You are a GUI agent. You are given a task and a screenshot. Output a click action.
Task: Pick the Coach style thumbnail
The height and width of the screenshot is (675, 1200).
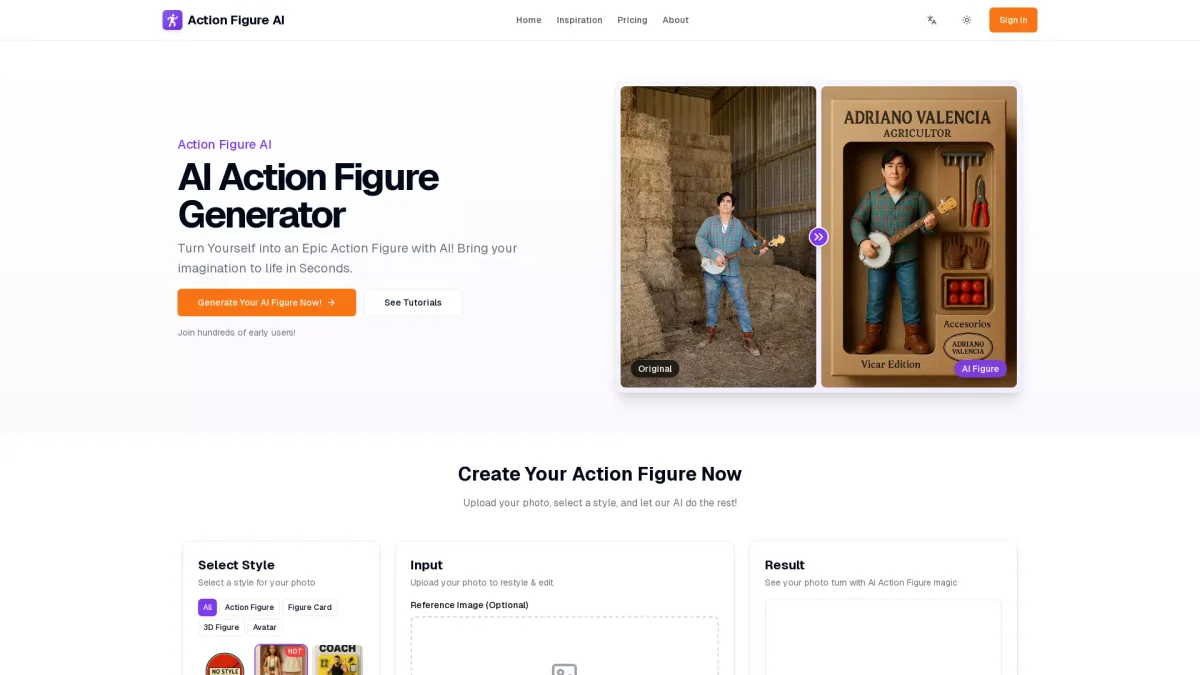[x=338, y=660]
